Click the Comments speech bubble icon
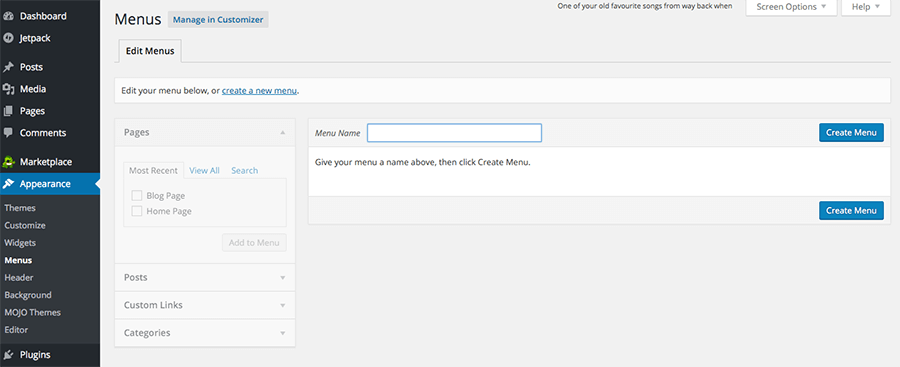Viewport: 900px width, 367px height. pyautogui.click(x=8, y=133)
